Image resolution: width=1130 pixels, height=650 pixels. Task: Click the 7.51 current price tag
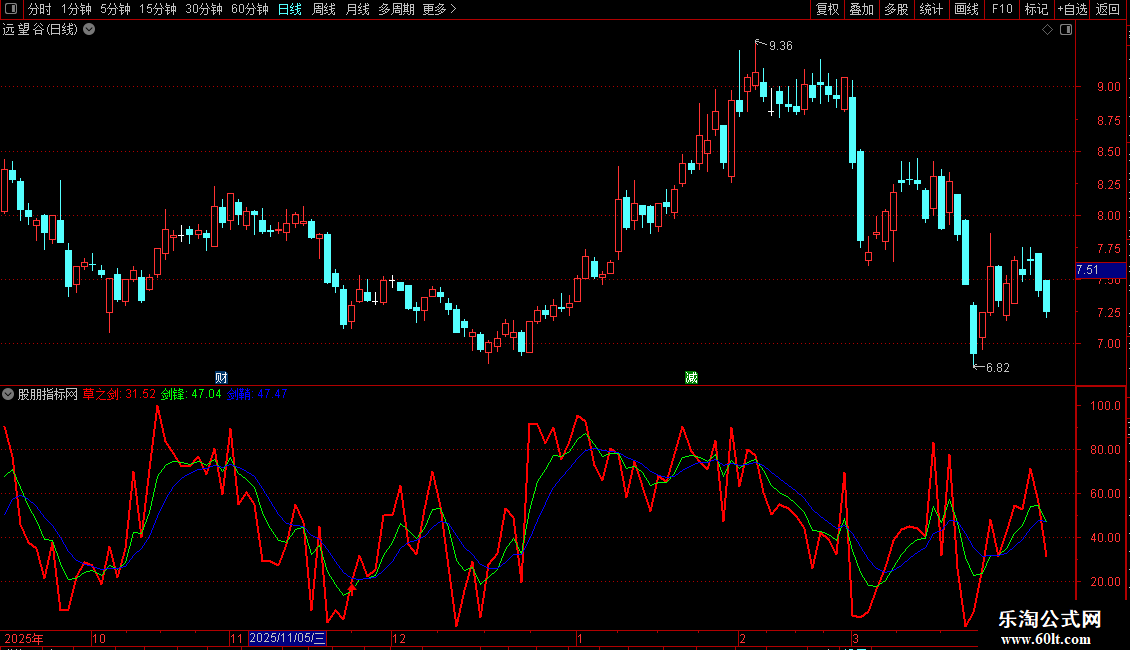click(1100, 270)
